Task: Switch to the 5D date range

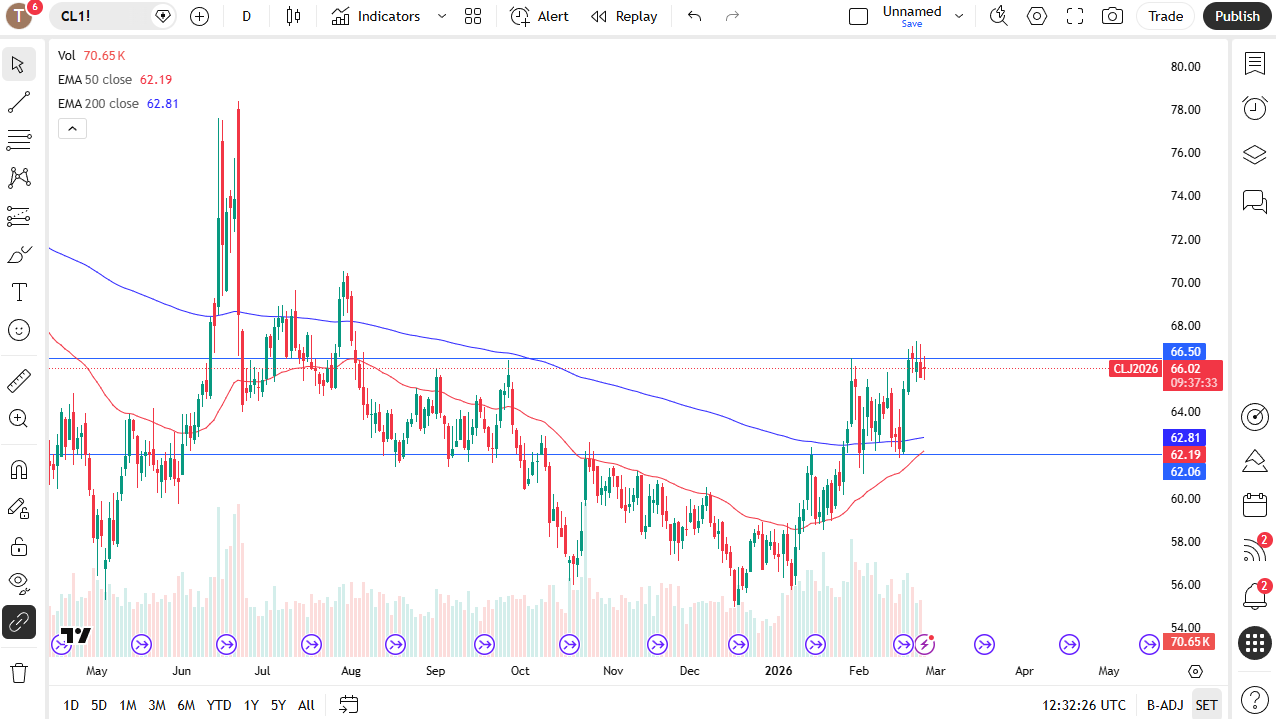Action: pyautogui.click(x=99, y=705)
